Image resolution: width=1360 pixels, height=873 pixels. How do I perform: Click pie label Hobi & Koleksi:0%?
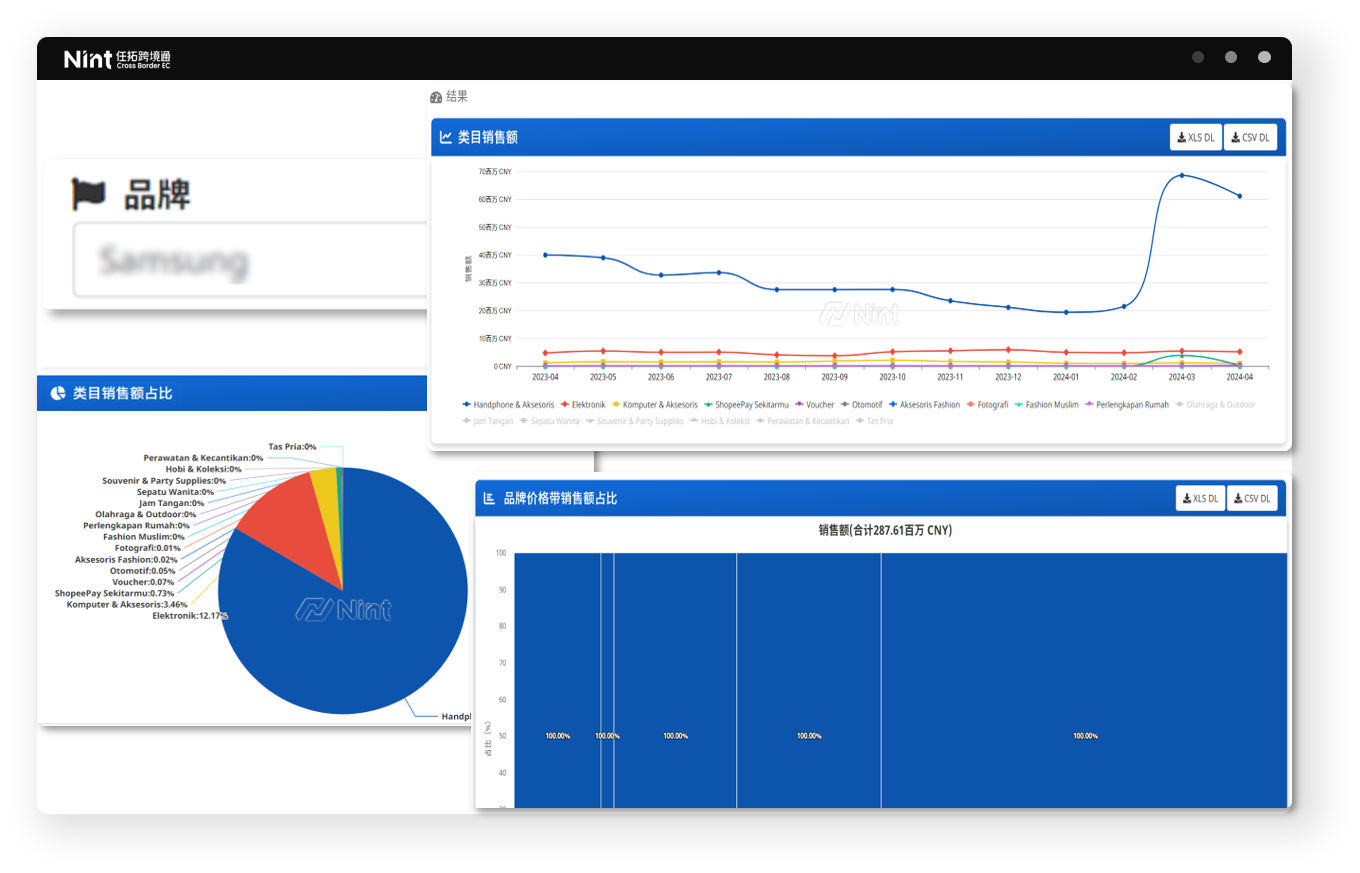click(x=203, y=468)
